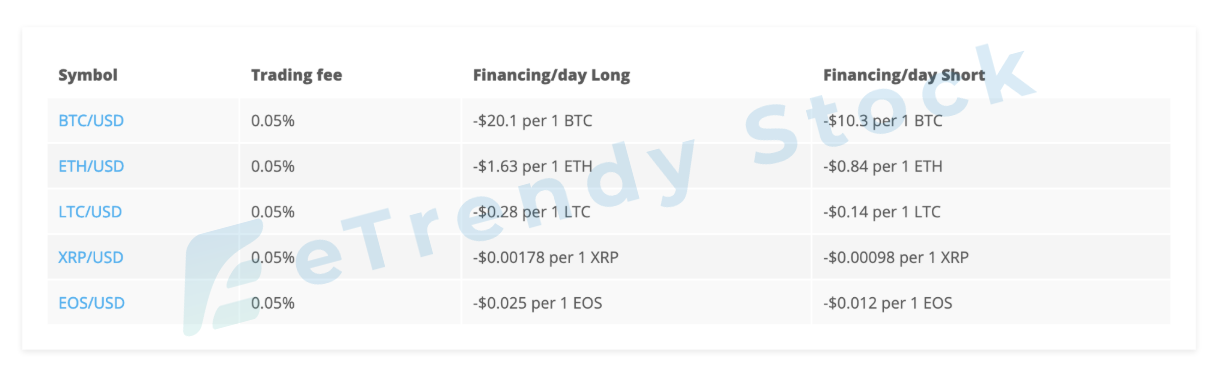Select the -$0.00178 per 1 XRP cell
This screenshot has height=380, width=1220.
pos(636,257)
